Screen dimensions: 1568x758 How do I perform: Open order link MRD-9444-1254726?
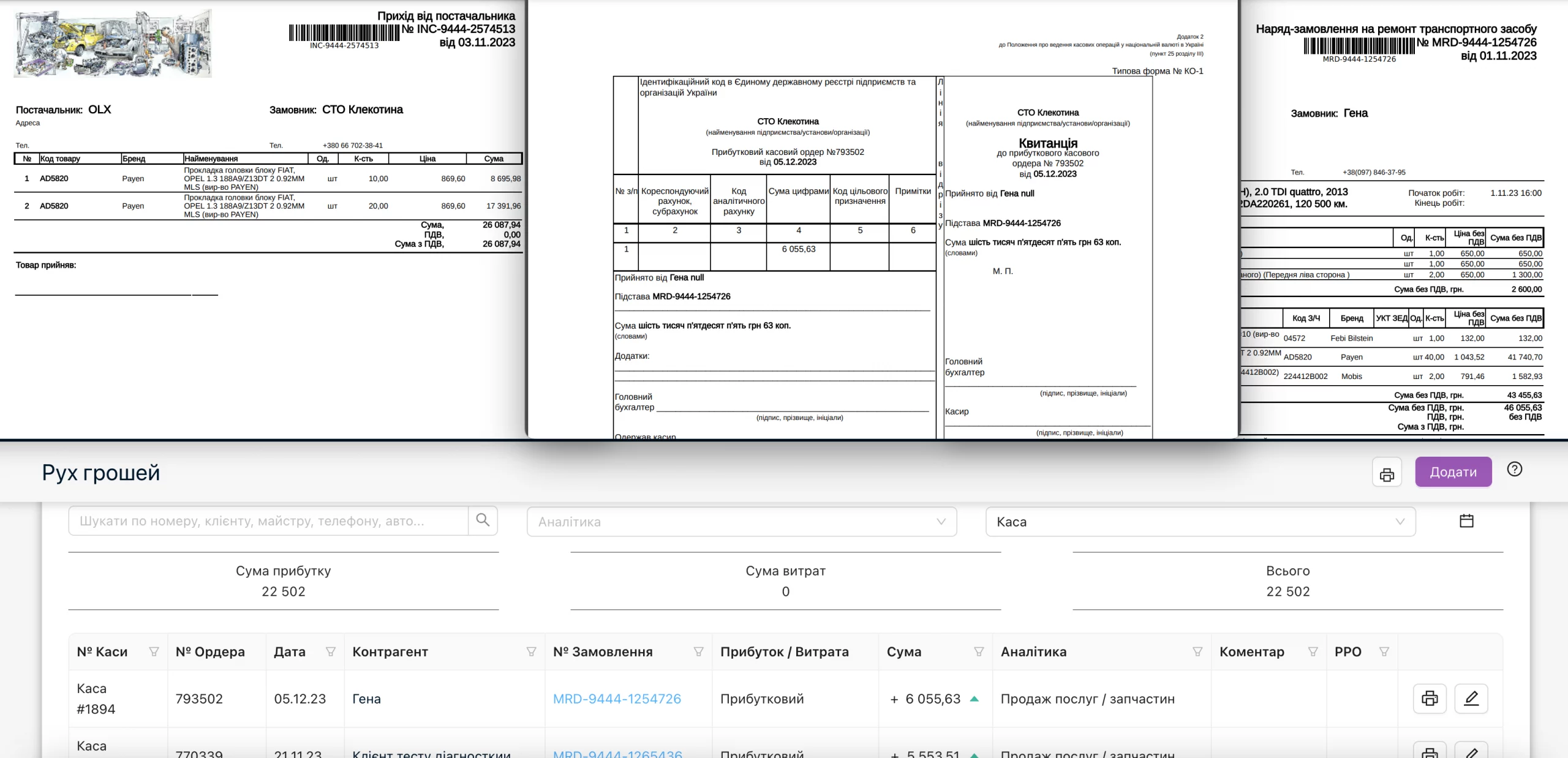click(x=617, y=699)
